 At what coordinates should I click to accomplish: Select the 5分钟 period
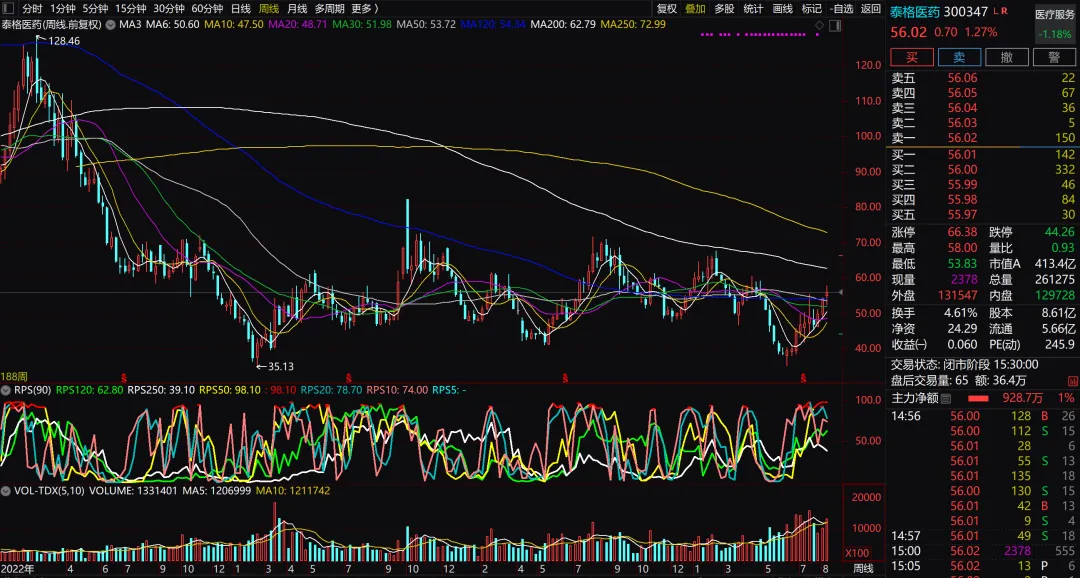tap(95, 9)
